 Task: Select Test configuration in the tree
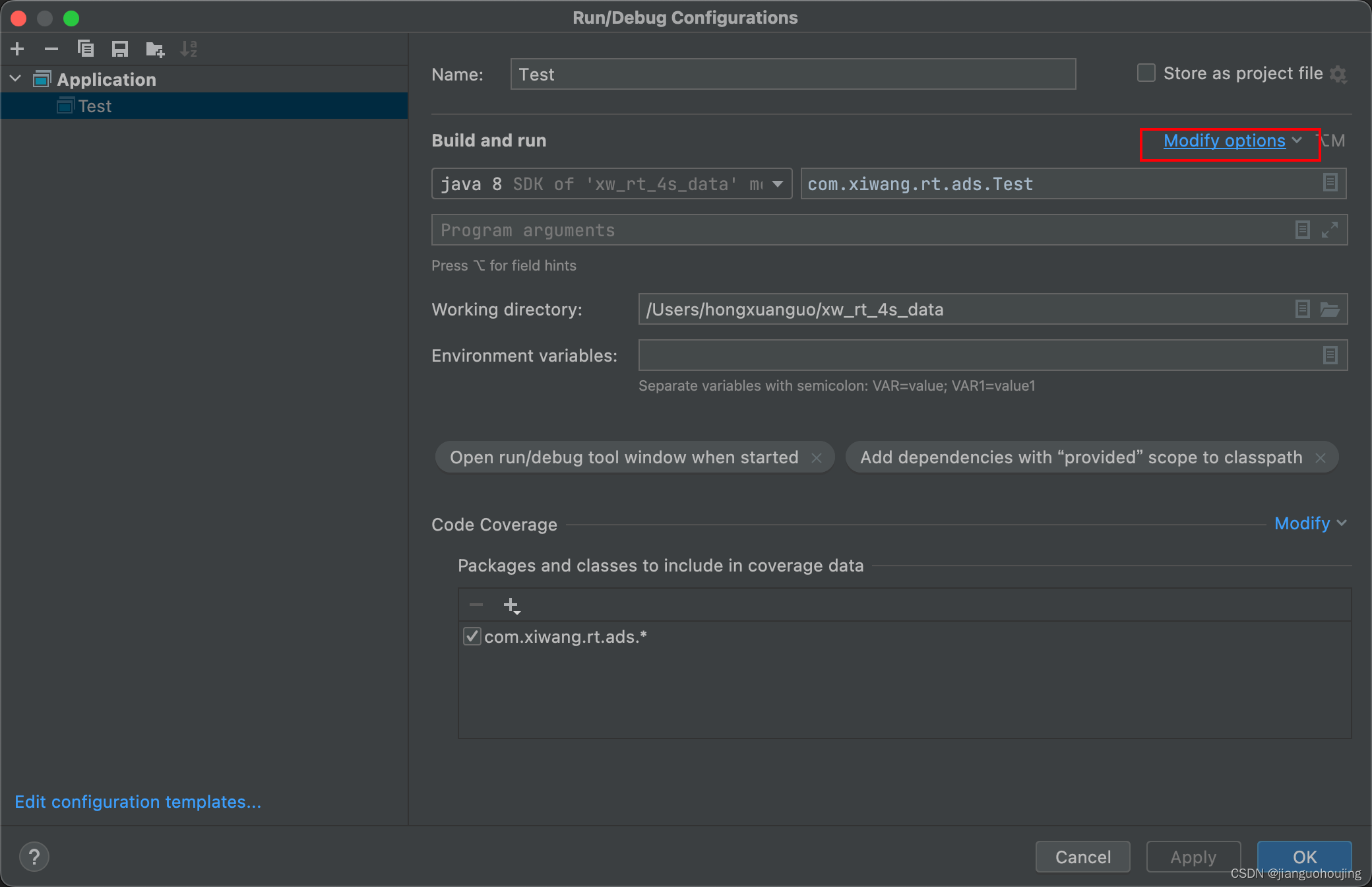[x=94, y=106]
